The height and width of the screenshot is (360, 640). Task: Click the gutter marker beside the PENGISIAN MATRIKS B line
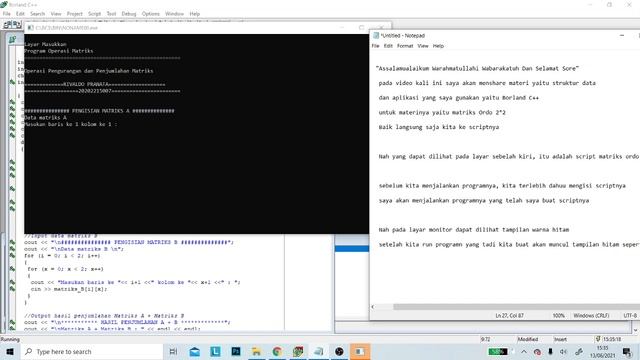12,242
